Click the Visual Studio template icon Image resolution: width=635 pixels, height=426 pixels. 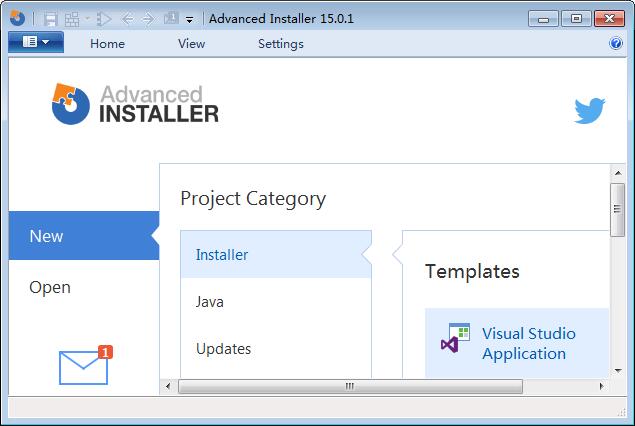[455, 338]
